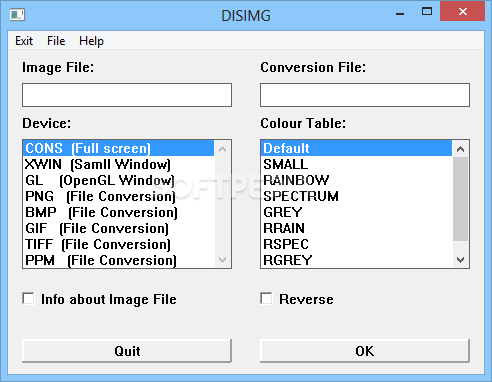
Task: Select PNG (File Conversion) device
Action: click(118, 196)
